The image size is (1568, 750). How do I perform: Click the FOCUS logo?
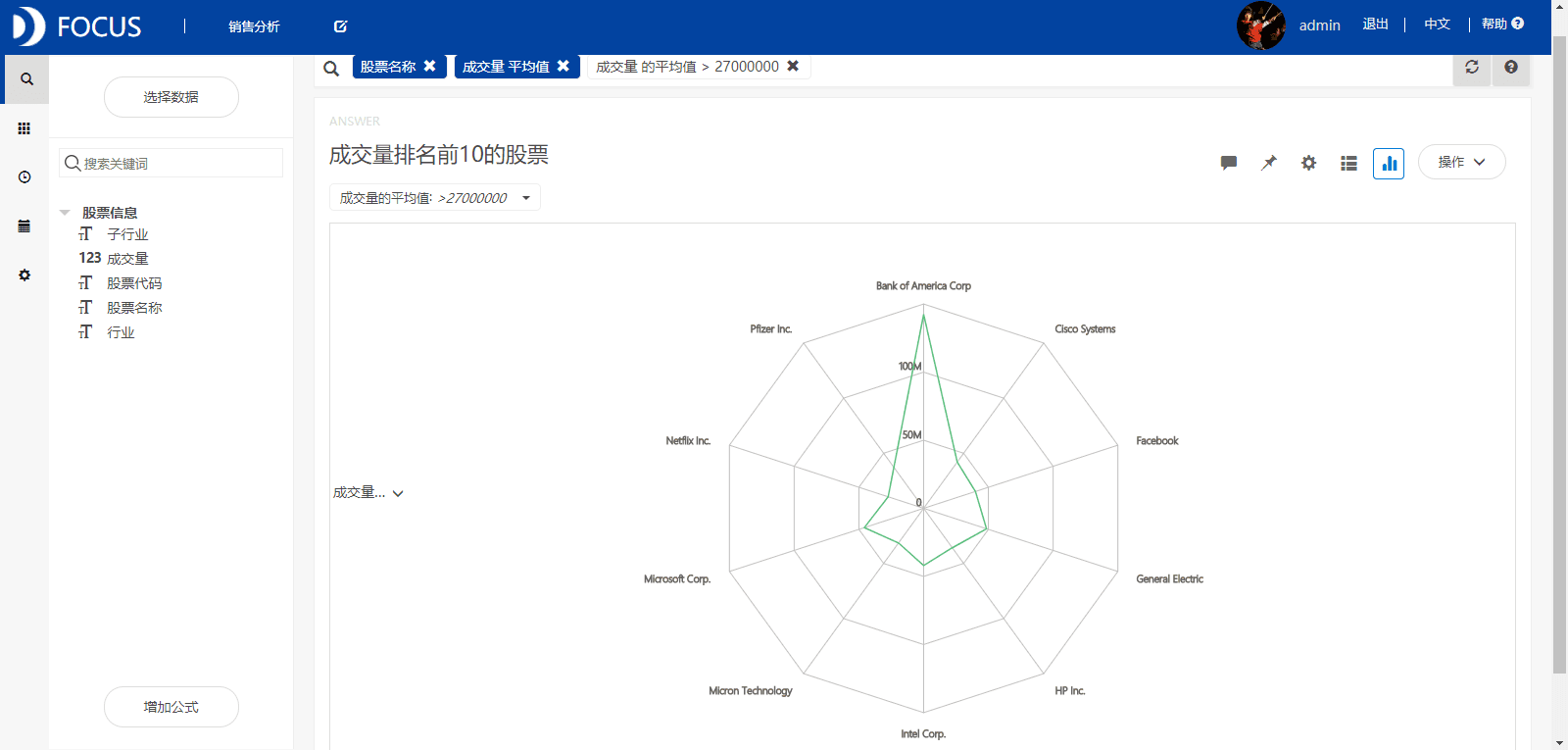coord(77,26)
